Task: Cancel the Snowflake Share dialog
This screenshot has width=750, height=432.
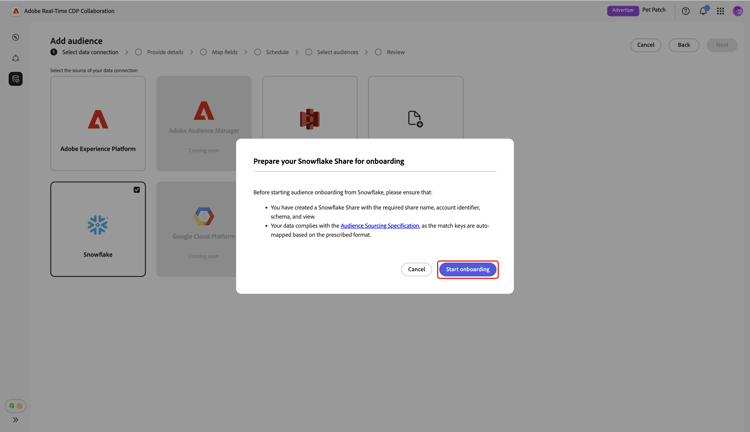Action: coord(416,269)
